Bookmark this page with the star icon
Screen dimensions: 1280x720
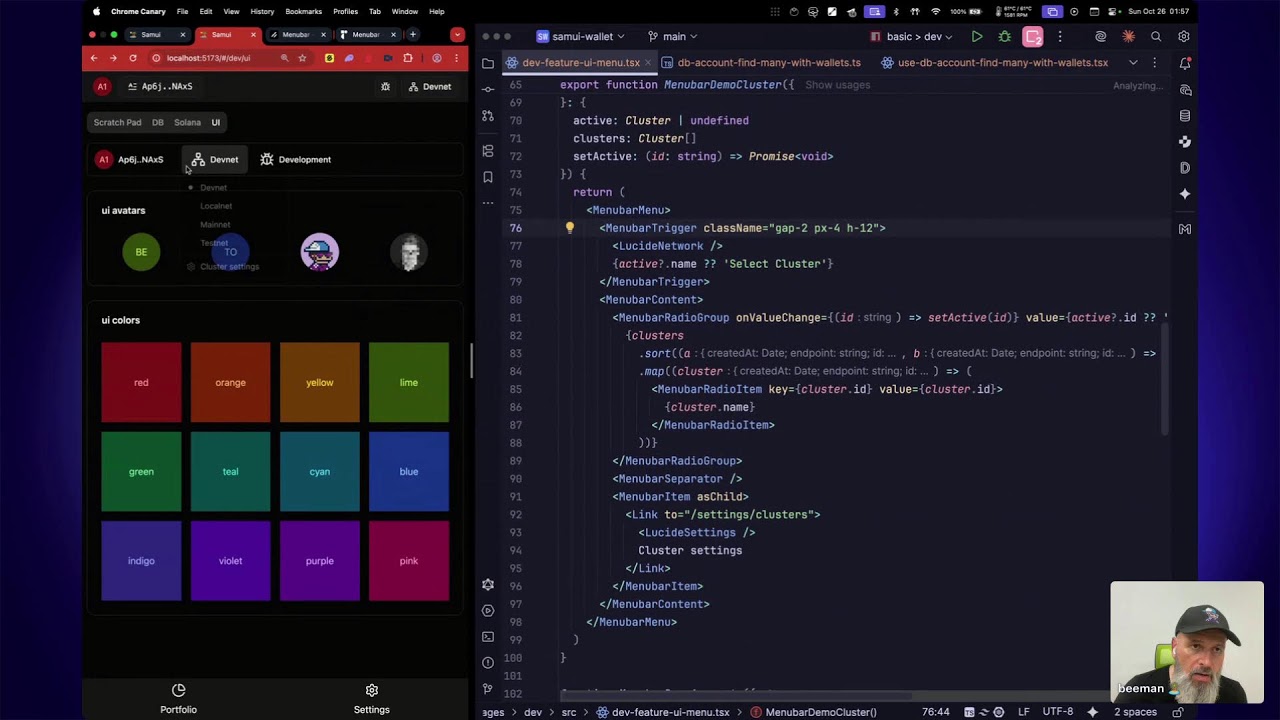[x=302, y=58]
